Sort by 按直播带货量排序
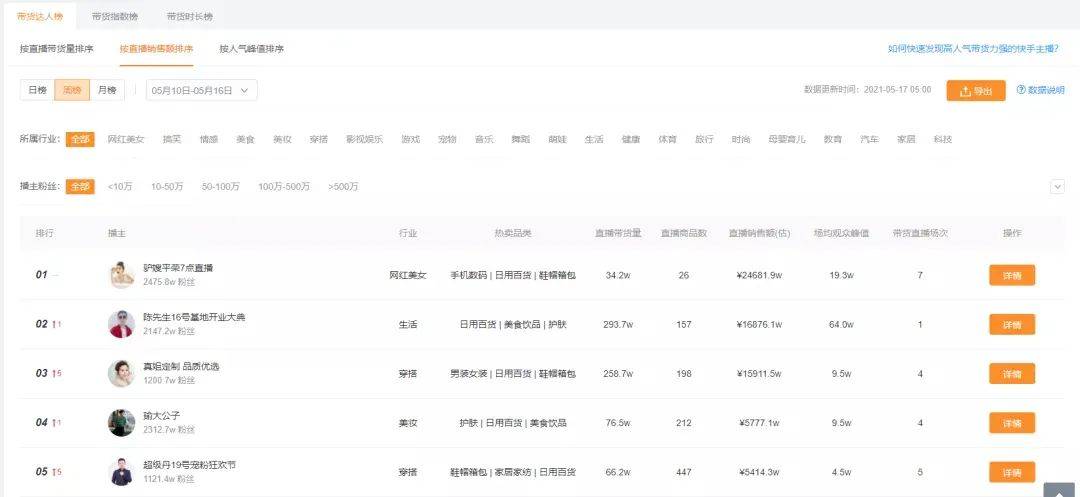 point(56,49)
